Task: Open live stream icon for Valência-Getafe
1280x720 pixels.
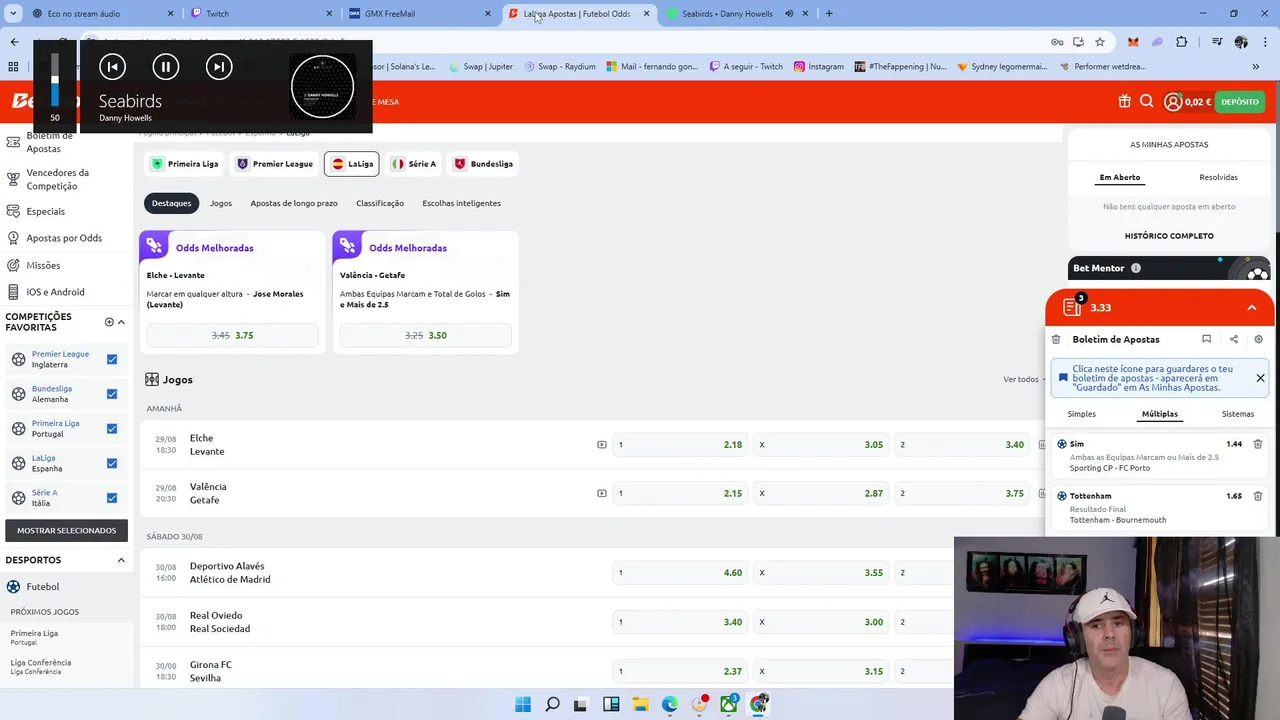Action: point(601,493)
